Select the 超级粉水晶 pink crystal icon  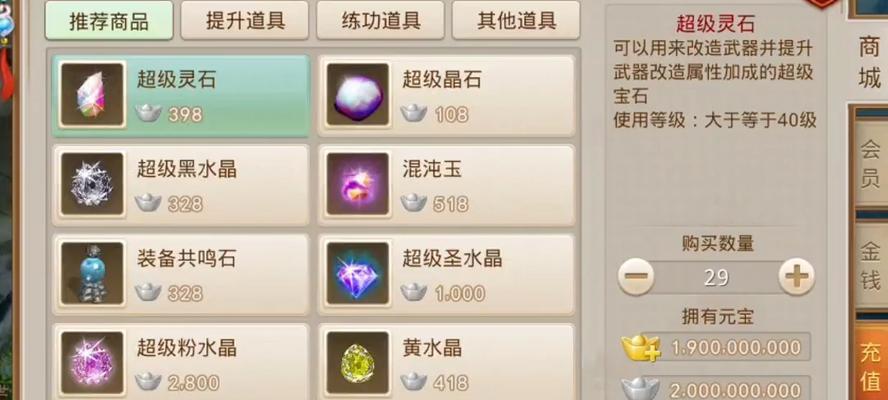[92, 363]
